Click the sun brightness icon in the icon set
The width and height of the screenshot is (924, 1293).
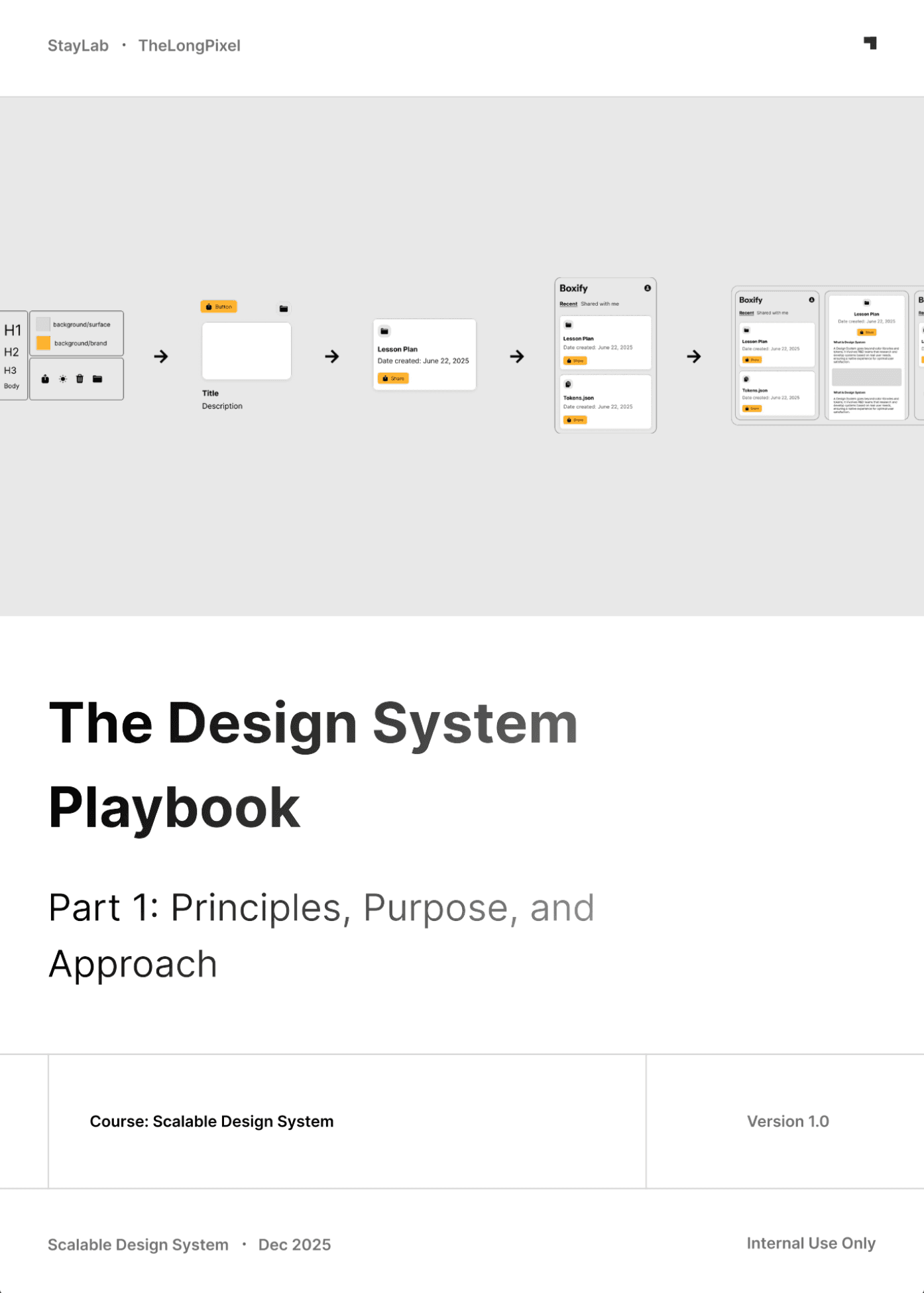click(63, 379)
